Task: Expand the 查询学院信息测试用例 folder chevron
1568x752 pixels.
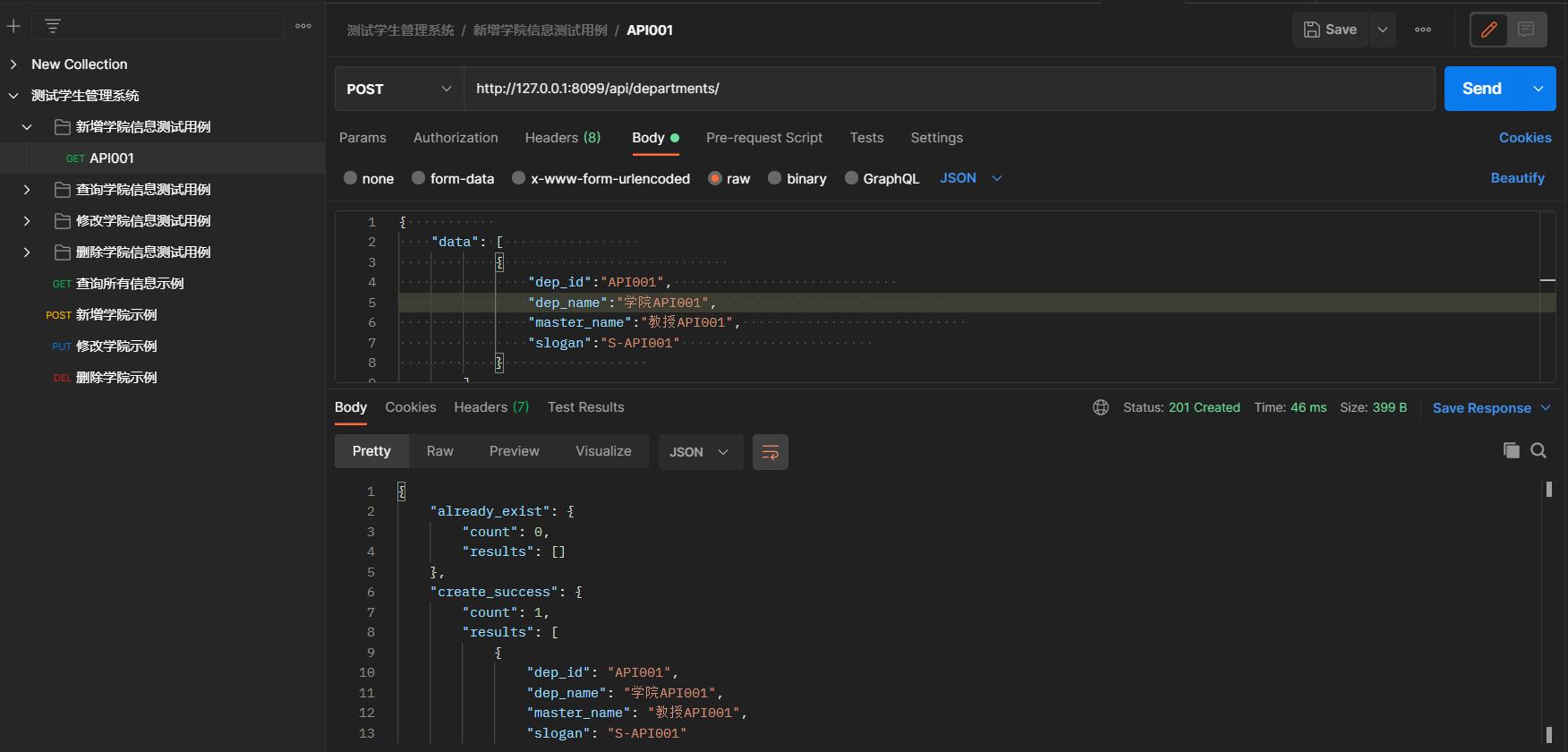Action: [27, 189]
